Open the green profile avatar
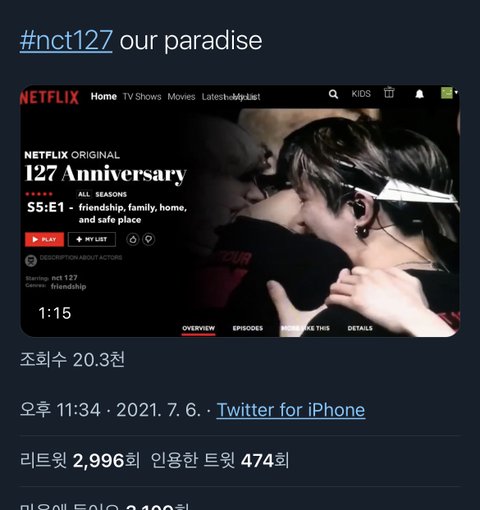This screenshot has height=510, width=480. (447, 93)
